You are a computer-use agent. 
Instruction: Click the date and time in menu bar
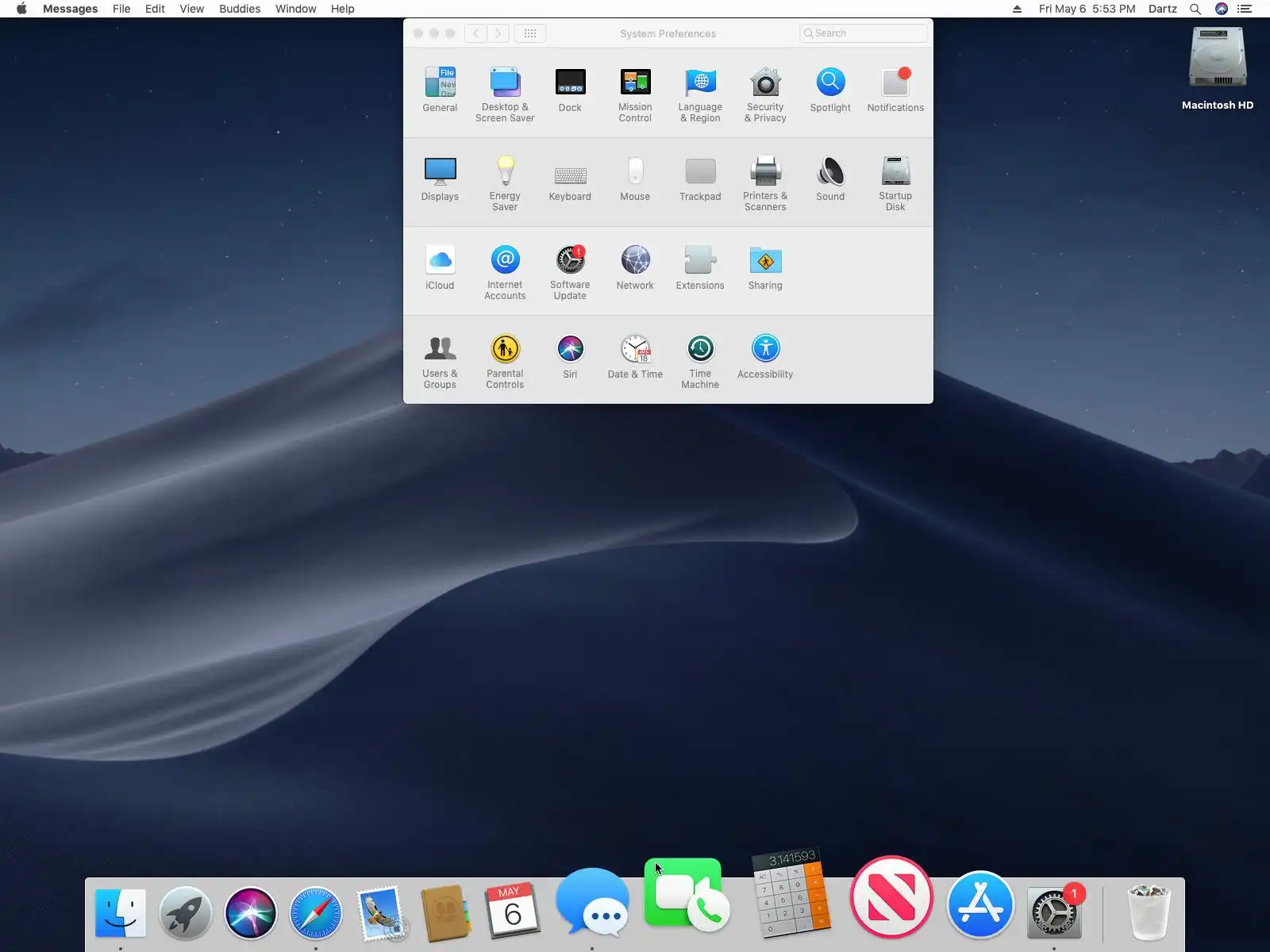[x=1087, y=9]
